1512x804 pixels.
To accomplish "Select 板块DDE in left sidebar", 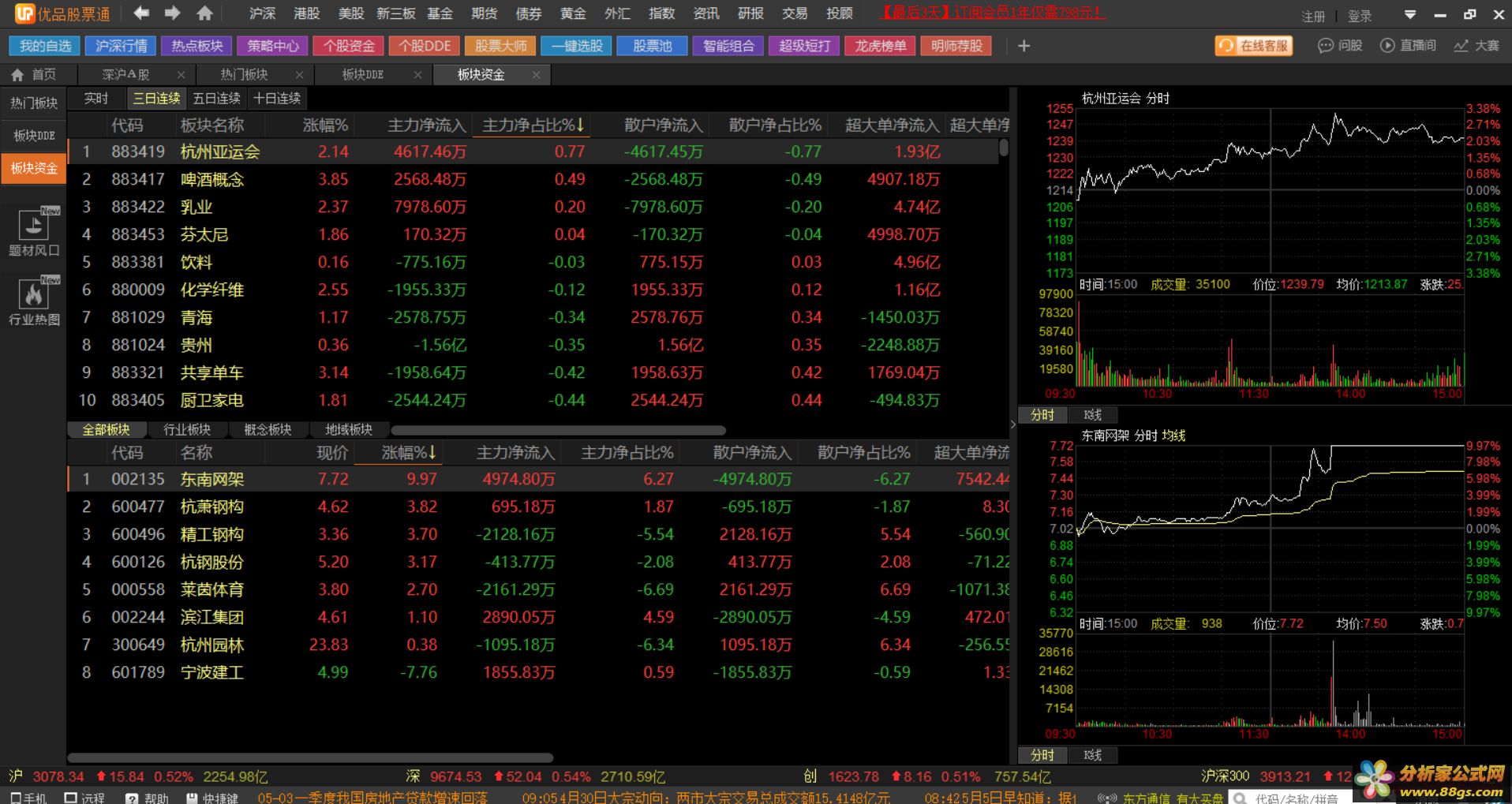I will (34, 136).
